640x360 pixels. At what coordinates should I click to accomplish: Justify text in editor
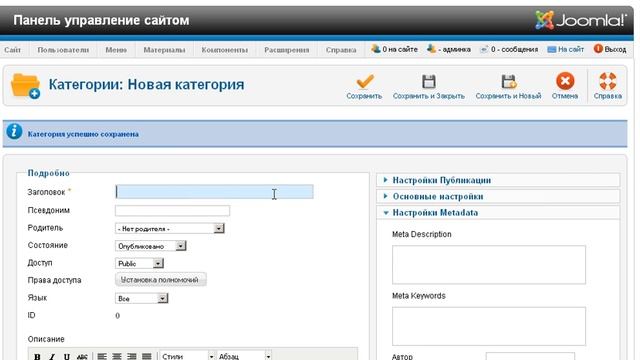tap(147, 357)
